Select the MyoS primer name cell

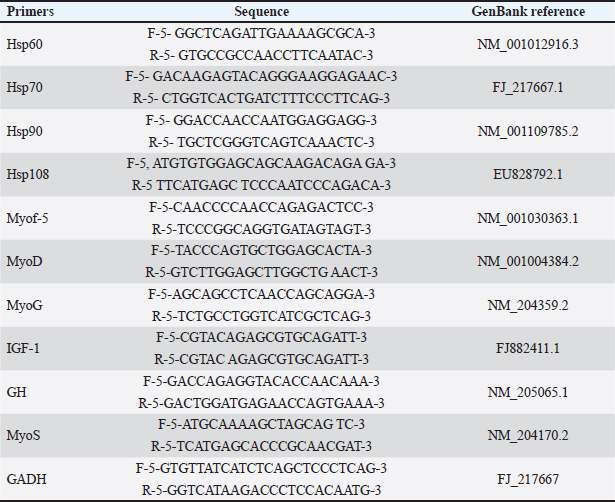24,433
